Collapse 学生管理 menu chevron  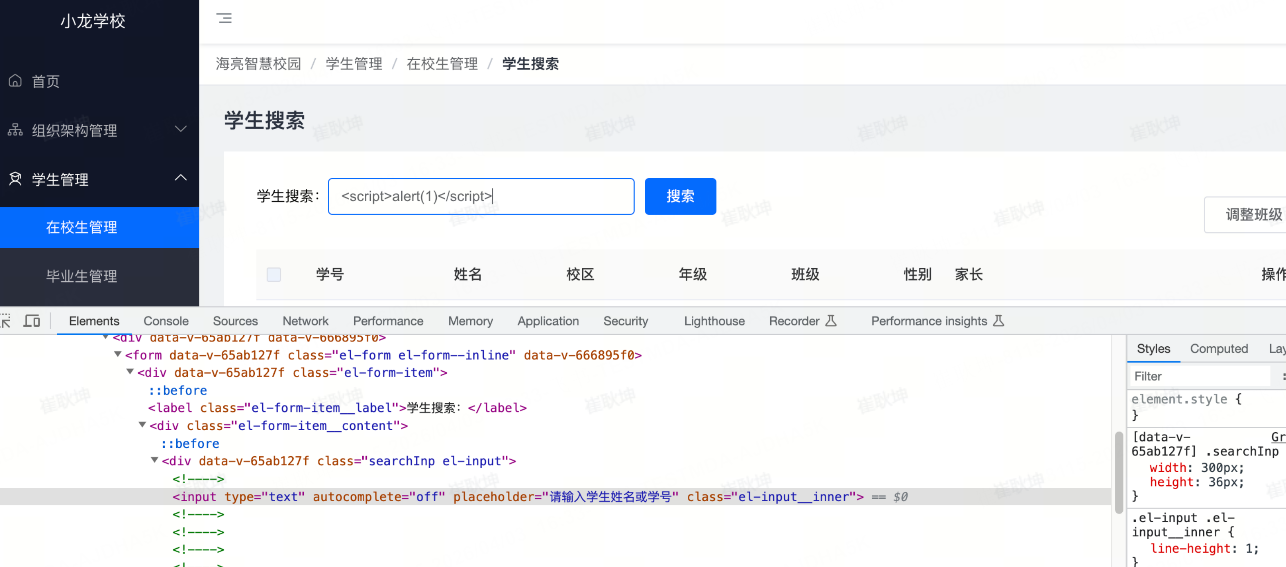point(181,178)
